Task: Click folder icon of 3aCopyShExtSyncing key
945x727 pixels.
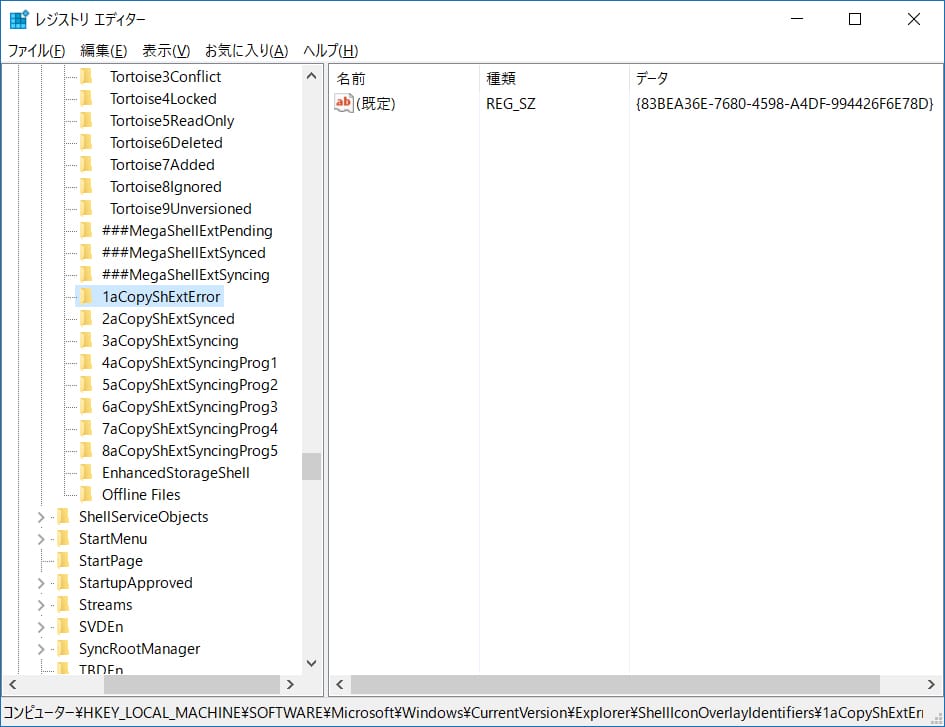Action: click(x=87, y=341)
